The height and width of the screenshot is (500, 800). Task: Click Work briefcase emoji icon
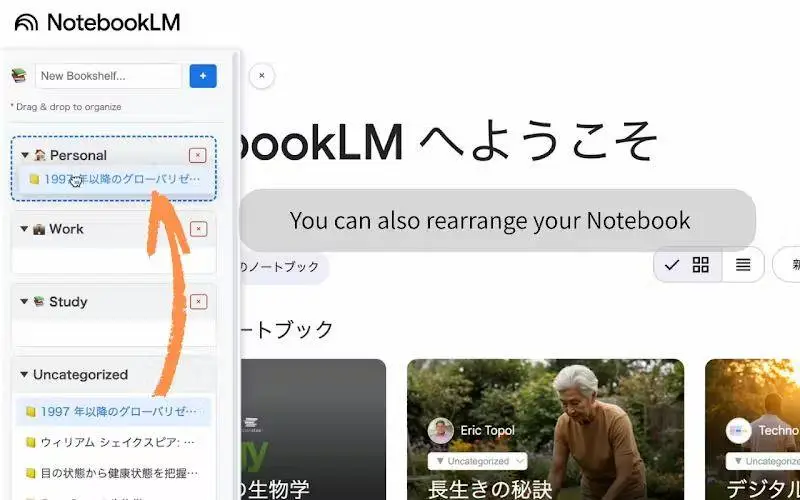coord(39,229)
